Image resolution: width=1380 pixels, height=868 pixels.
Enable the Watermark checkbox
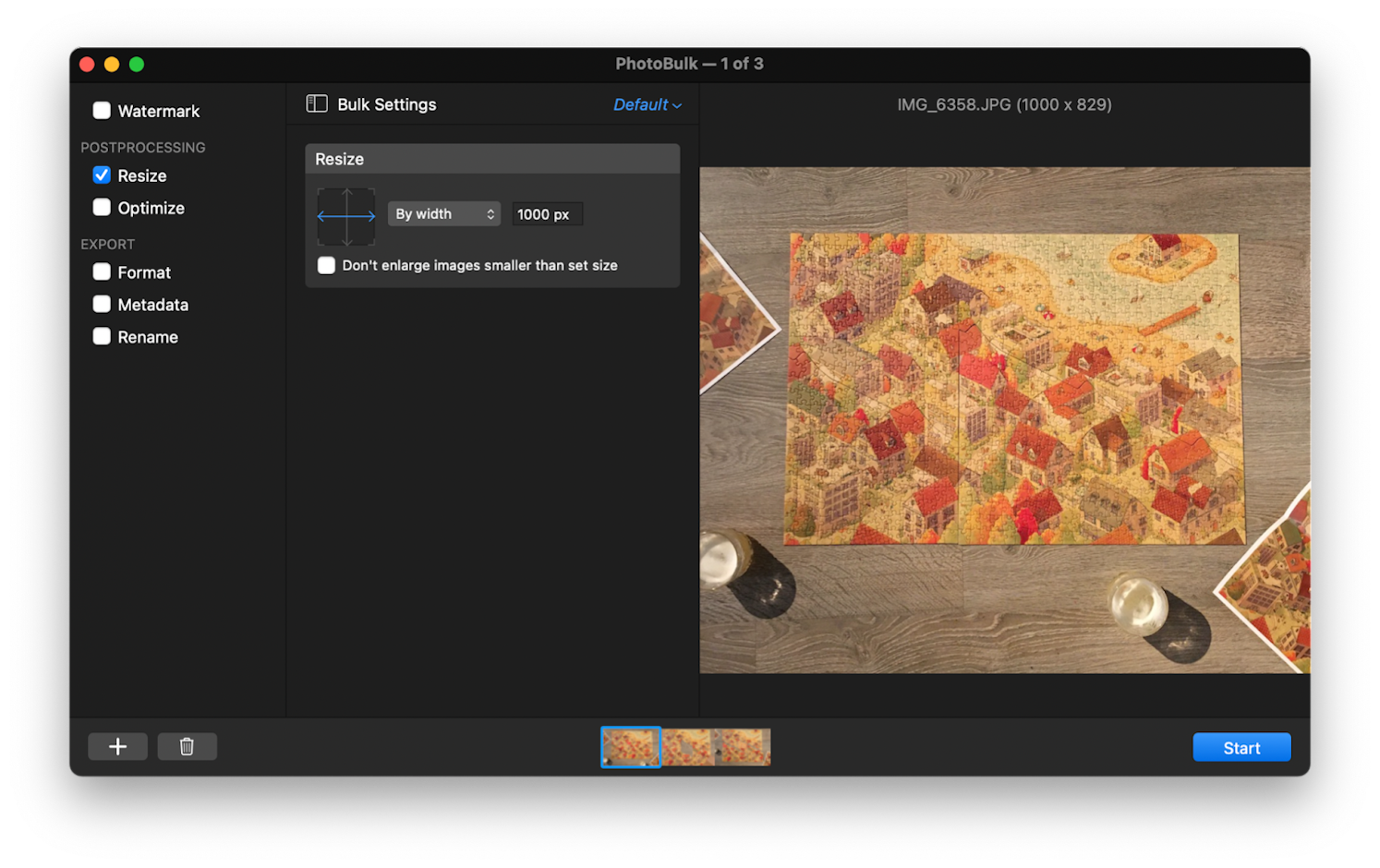(x=102, y=111)
